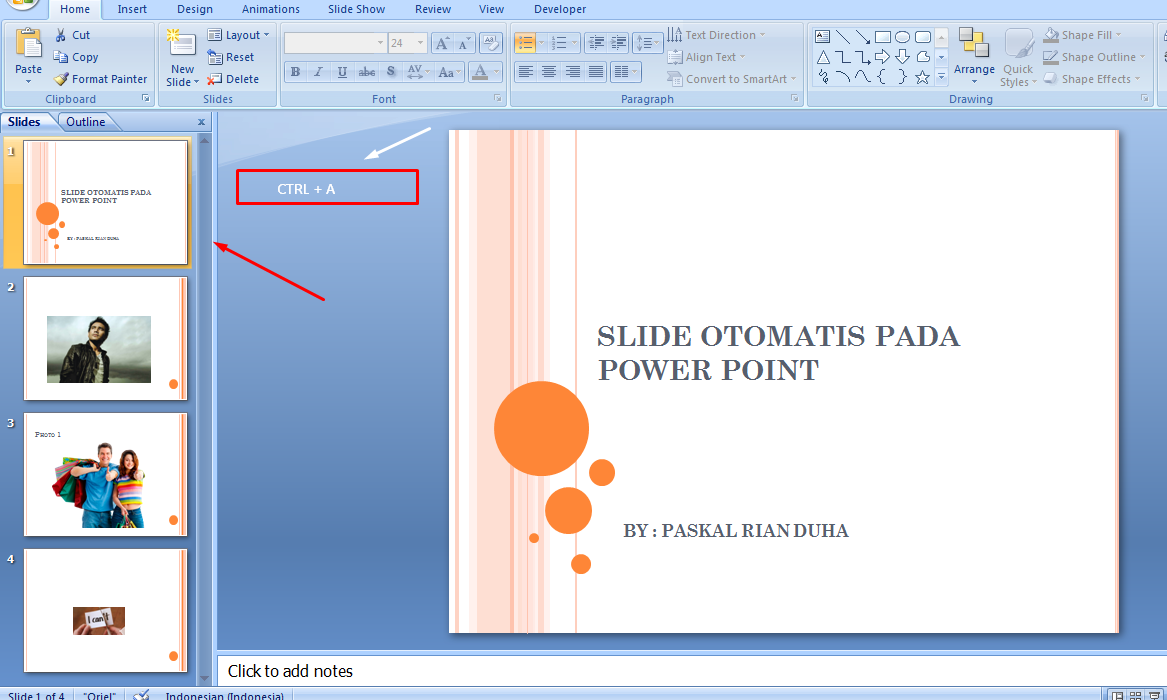This screenshot has height=700, width=1167.
Task: Select the Rectangle shape
Action: 883,36
